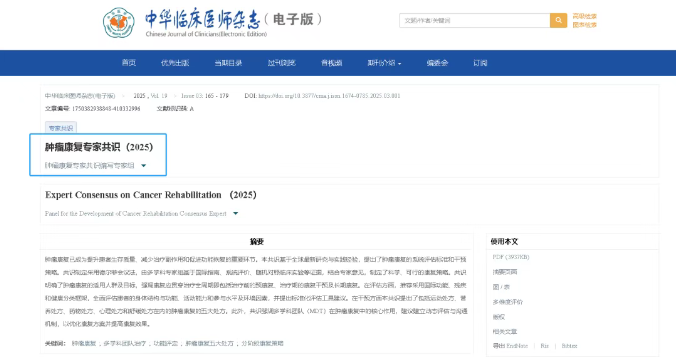Click the Chinese author group name
682x364 pixels.
pyautogui.click(x=90, y=166)
